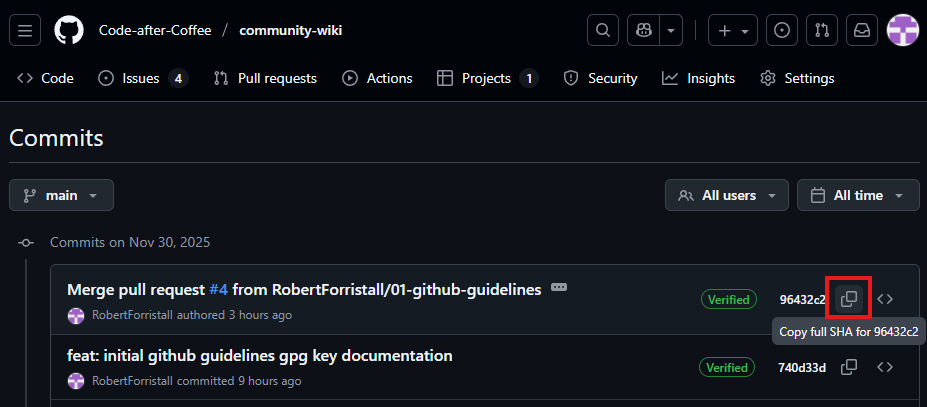This screenshot has width=927, height=407.
Task: Open Copilot chat icon
Action: tap(643, 30)
